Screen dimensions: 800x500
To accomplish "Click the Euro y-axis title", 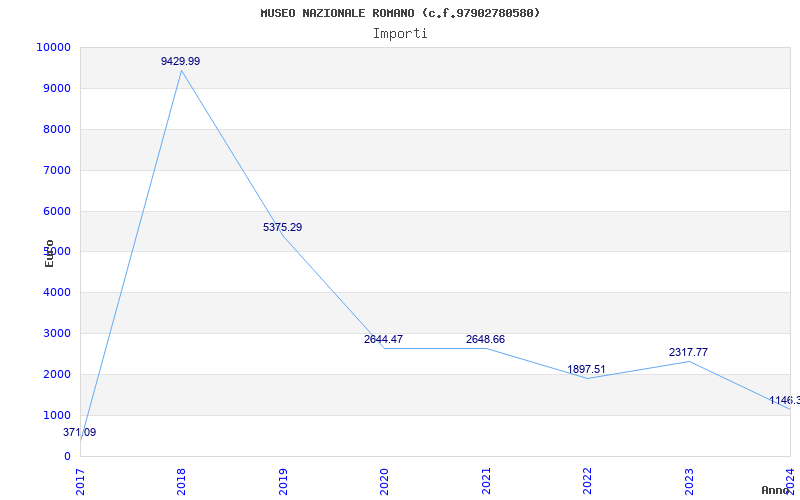I will 49,253.
